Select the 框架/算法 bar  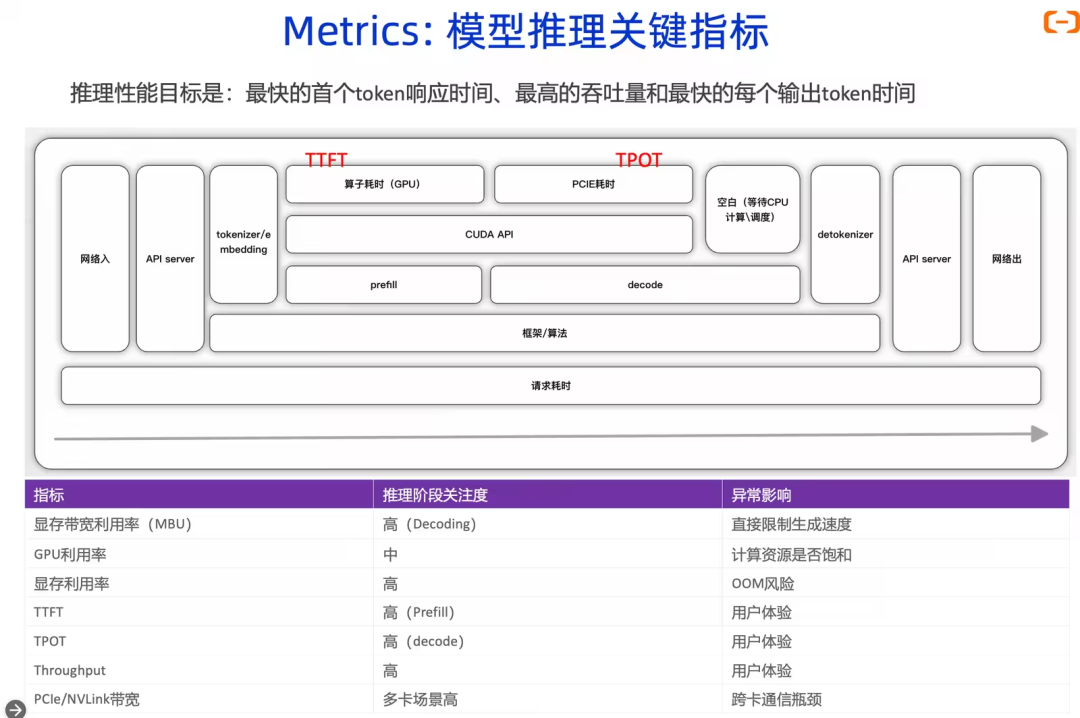(544, 333)
